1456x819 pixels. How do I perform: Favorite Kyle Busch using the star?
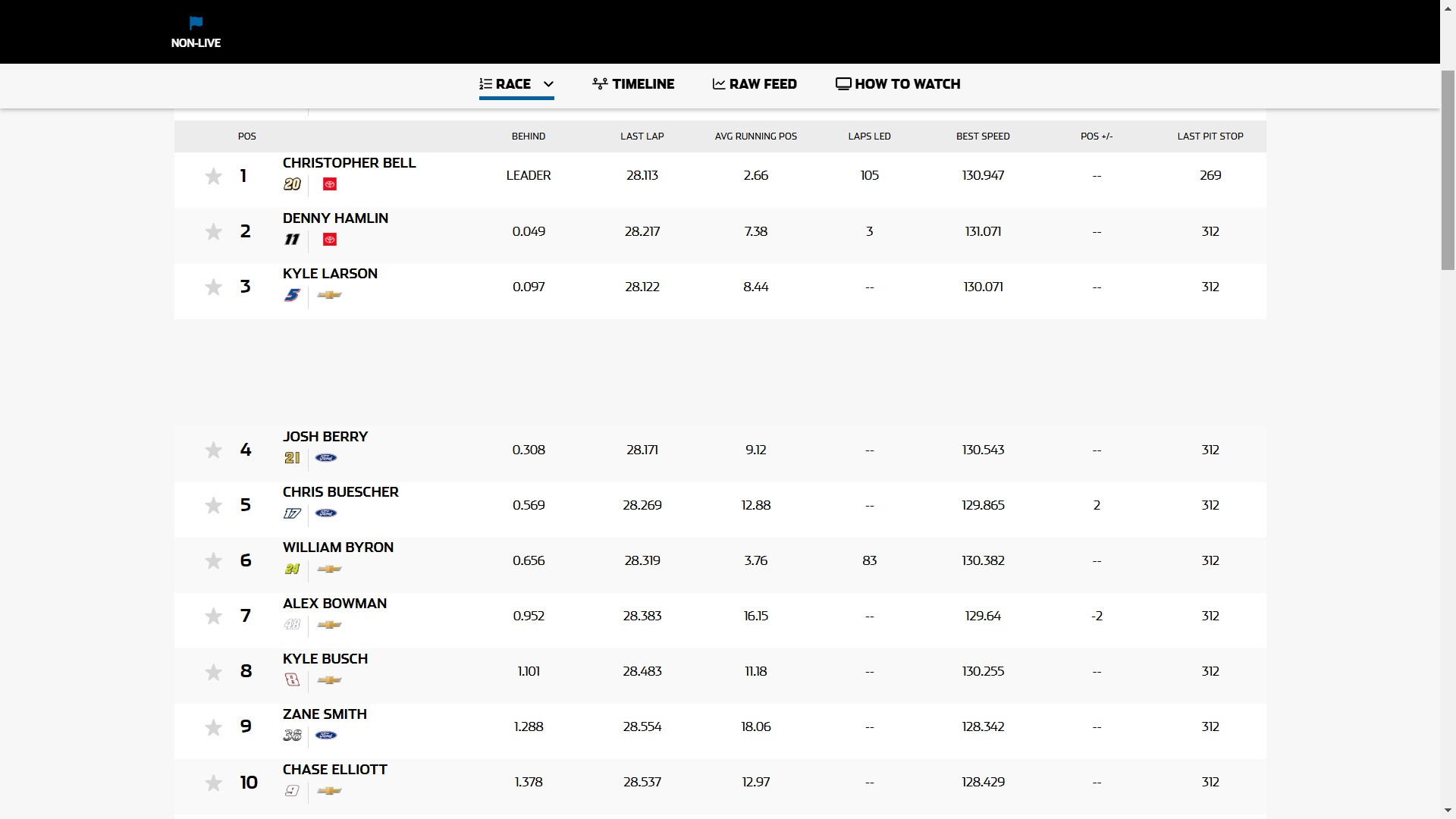213,671
